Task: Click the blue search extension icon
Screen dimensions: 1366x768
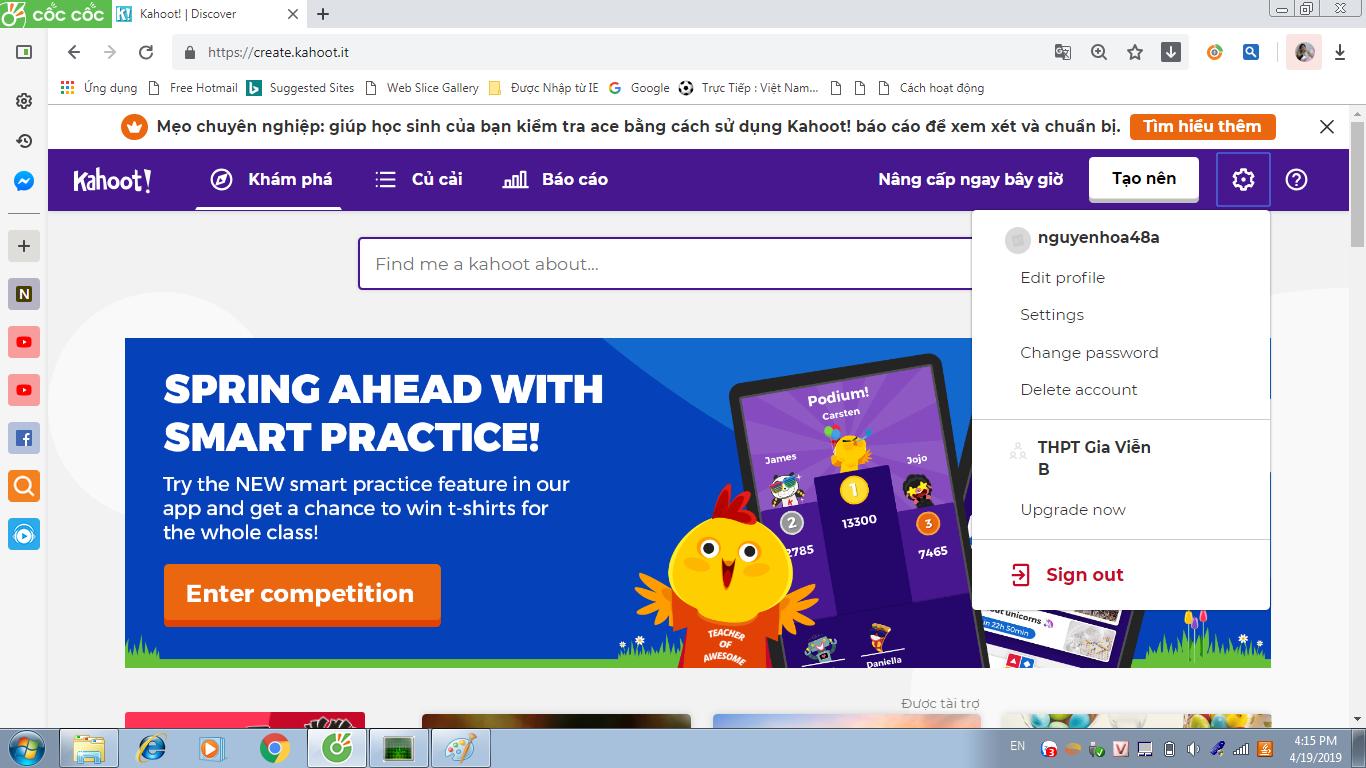Action: [1251, 52]
